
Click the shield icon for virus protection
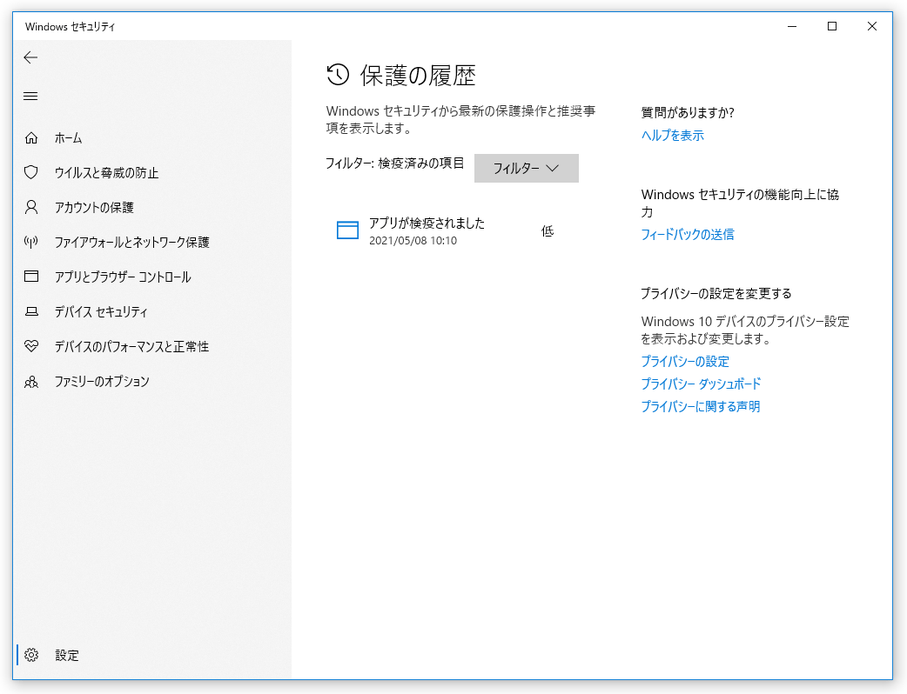tap(31, 172)
